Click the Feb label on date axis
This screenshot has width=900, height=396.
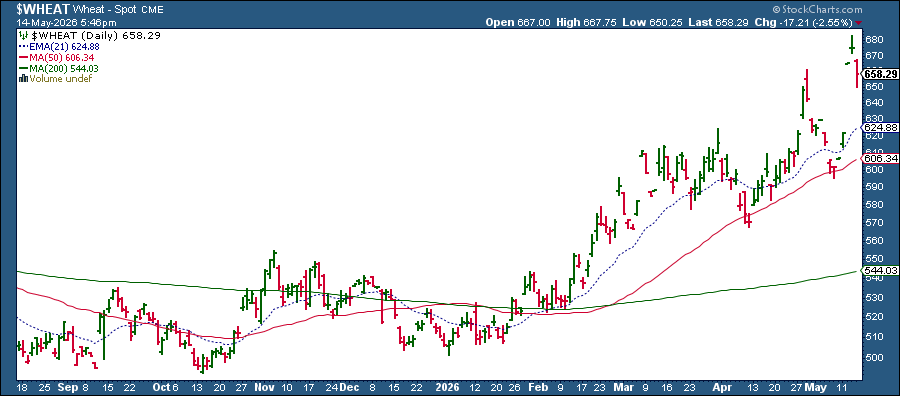click(x=538, y=386)
